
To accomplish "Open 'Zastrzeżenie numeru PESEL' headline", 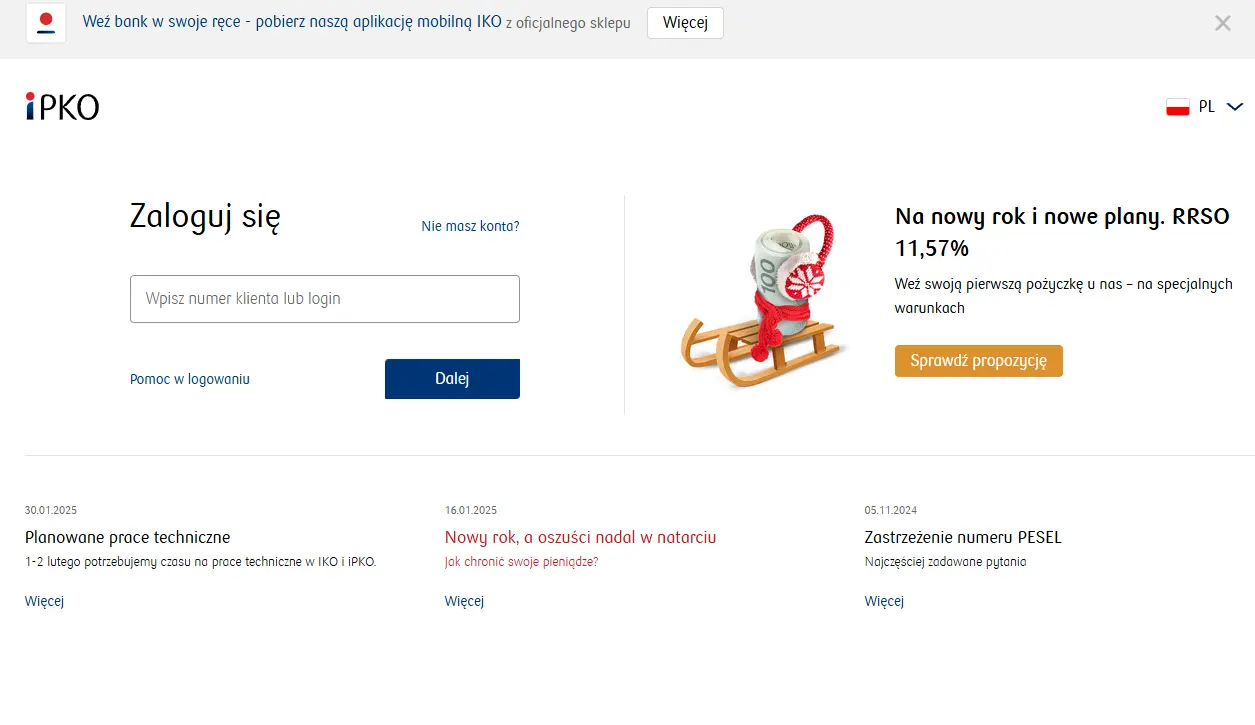I will coord(962,537).
